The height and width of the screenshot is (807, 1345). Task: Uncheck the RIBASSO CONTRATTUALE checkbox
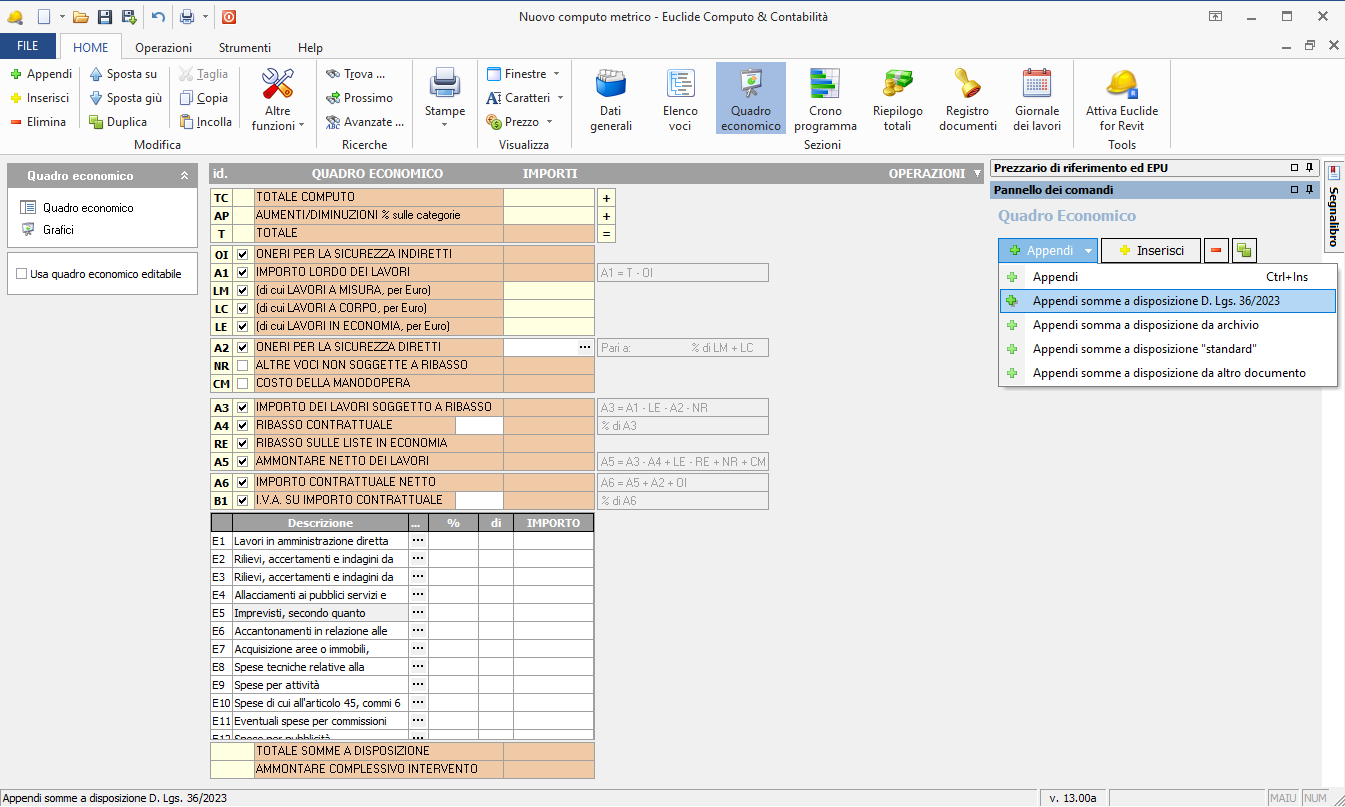242,425
